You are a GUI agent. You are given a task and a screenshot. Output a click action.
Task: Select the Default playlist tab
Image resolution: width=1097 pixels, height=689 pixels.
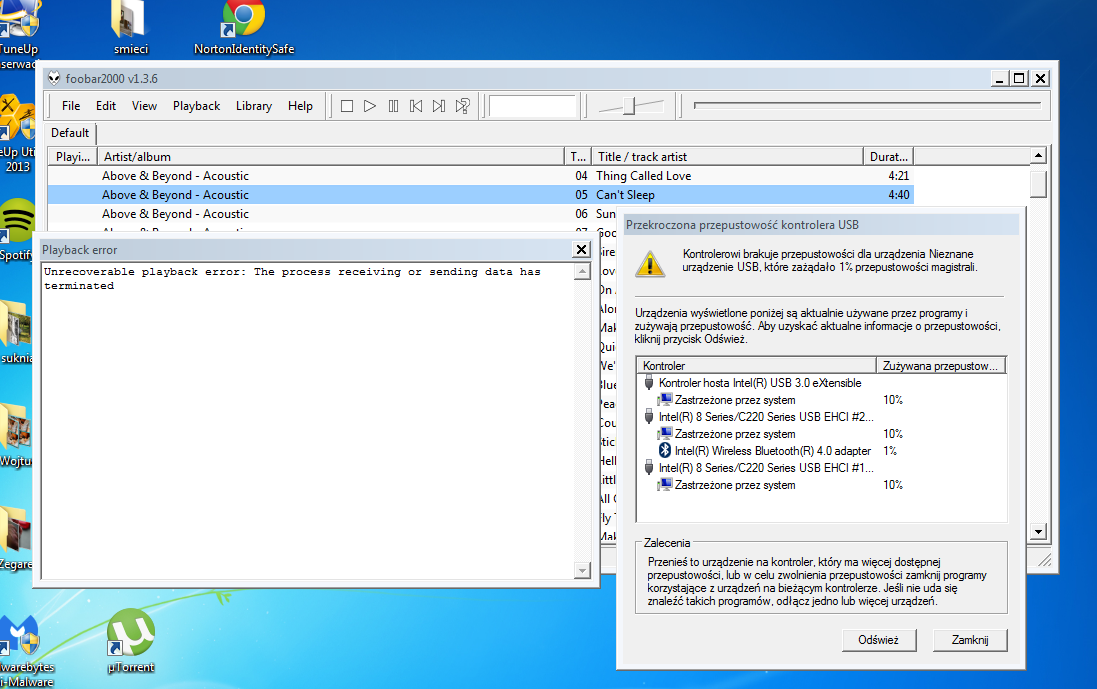coord(70,133)
